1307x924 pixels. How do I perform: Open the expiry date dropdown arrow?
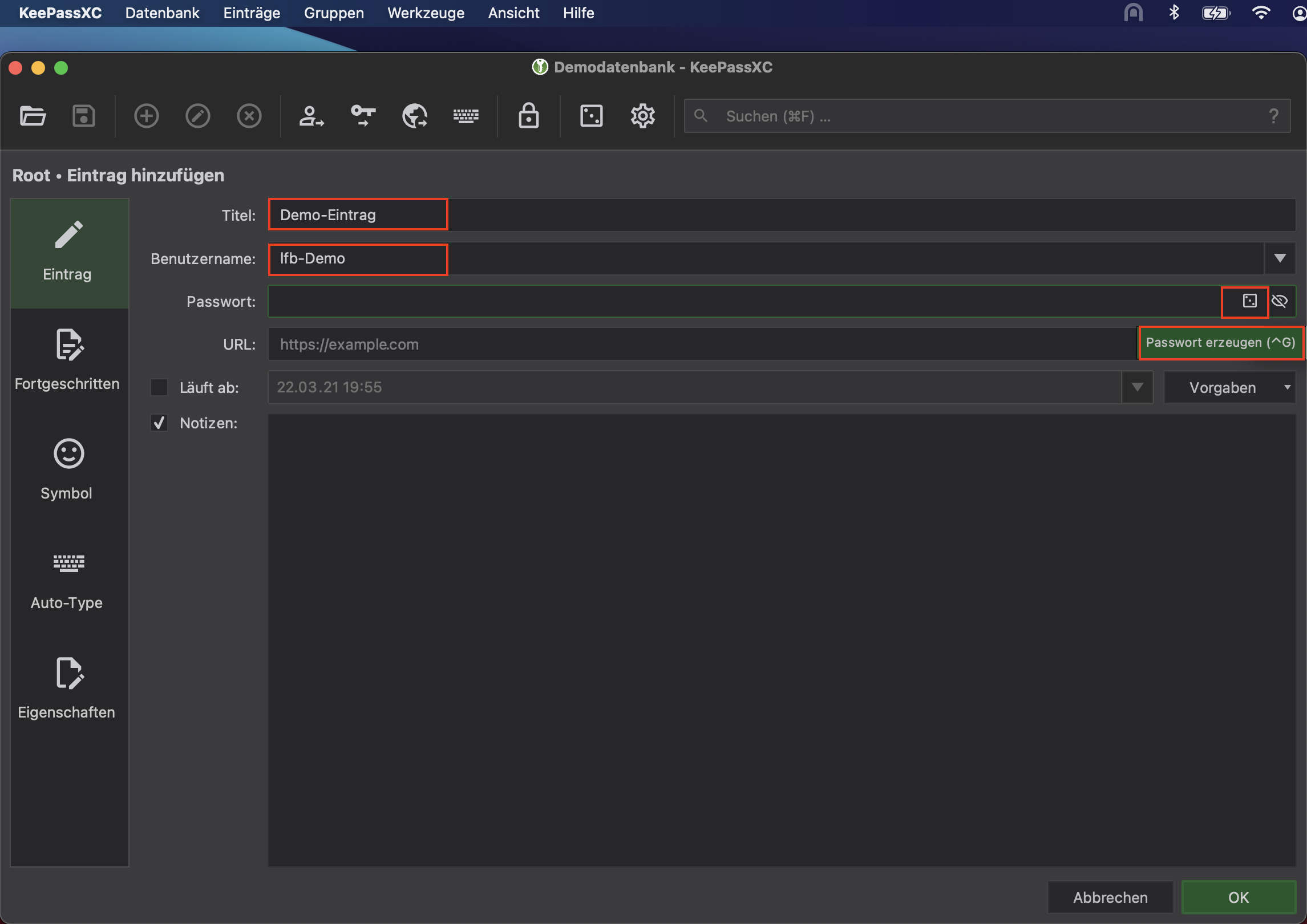pos(1137,387)
